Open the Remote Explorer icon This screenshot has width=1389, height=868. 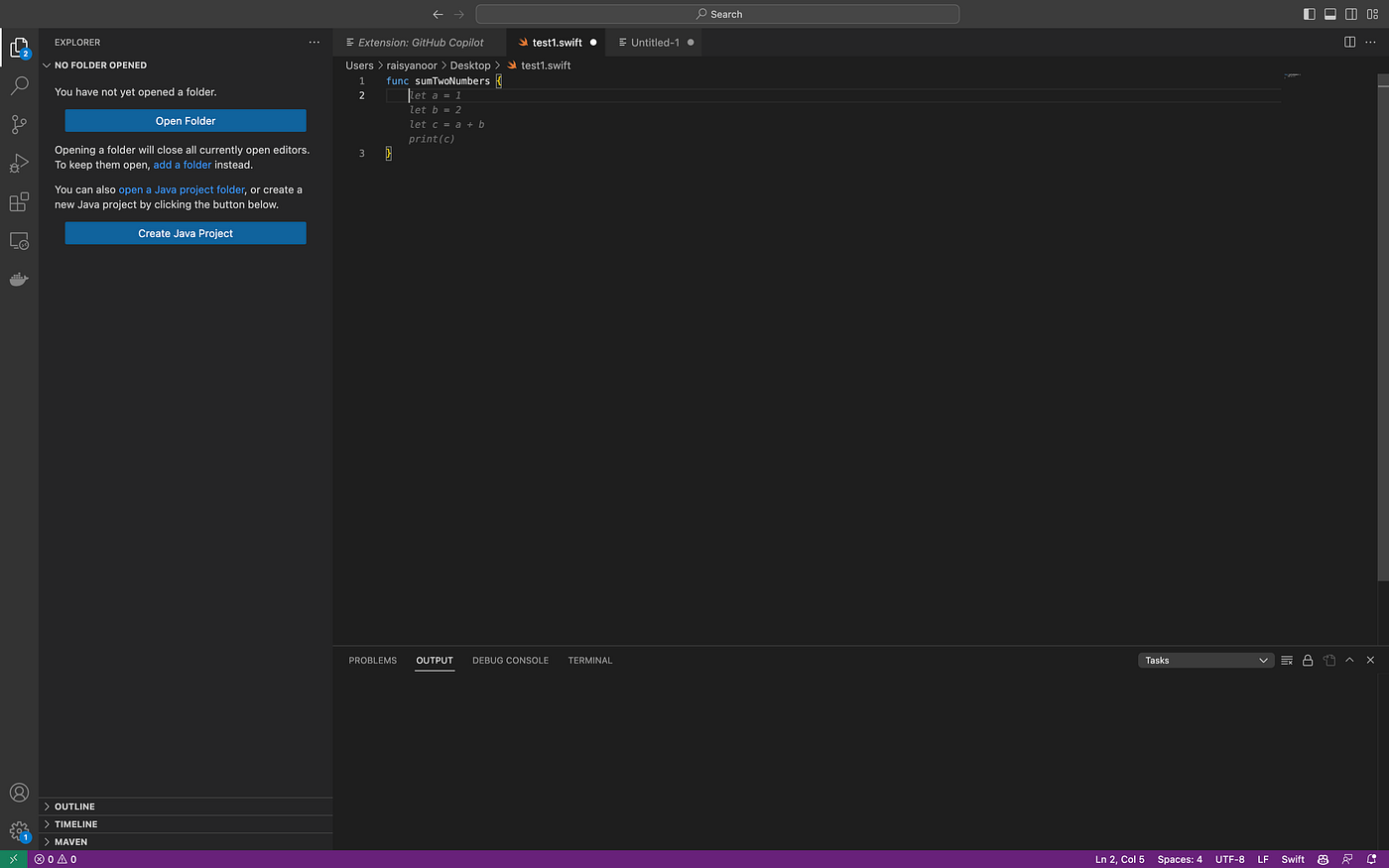pyautogui.click(x=19, y=241)
